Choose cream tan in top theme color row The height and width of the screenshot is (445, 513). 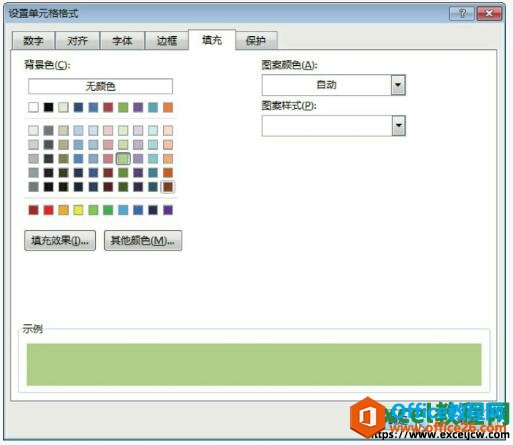pyautogui.click(x=63, y=107)
